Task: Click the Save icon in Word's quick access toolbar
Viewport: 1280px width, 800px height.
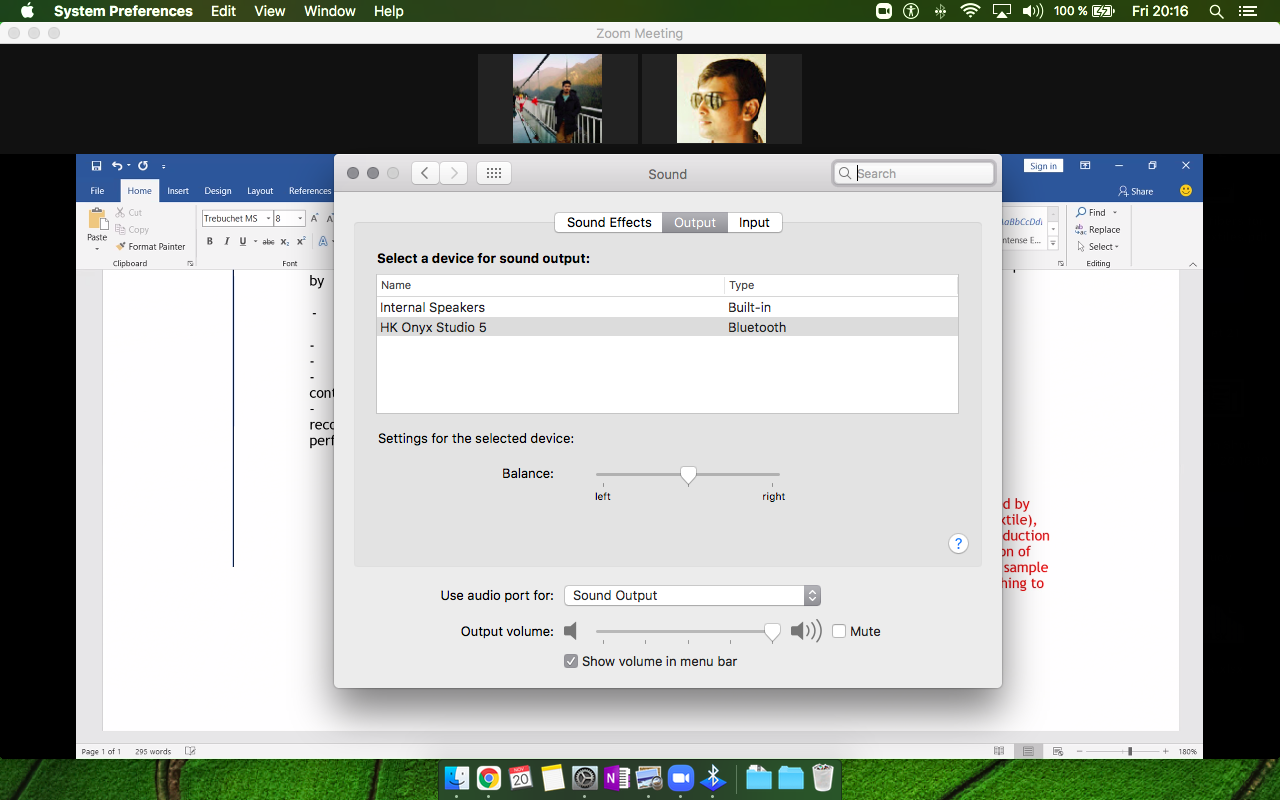Action: pos(96,166)
